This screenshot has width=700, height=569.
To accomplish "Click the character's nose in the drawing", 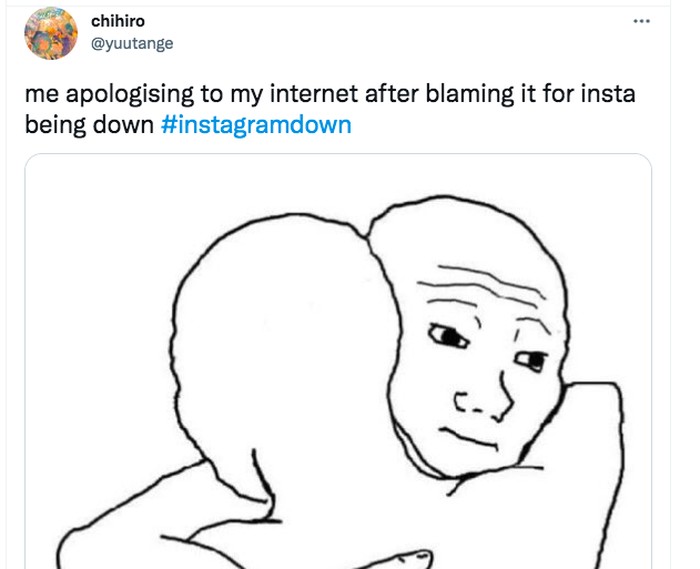I will click(x=484, y=399).
